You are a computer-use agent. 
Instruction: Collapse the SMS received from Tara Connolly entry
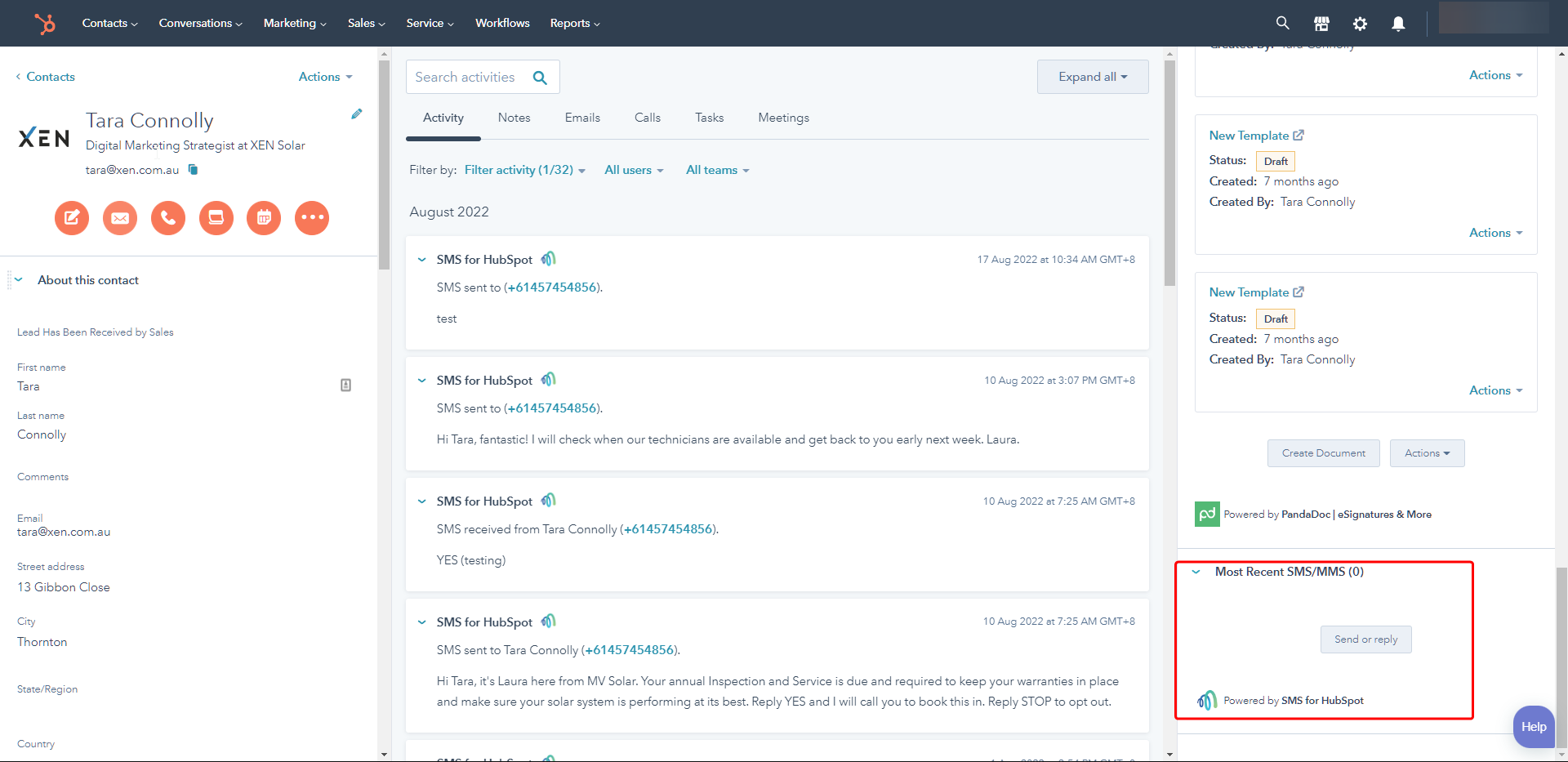tap(421, 501)
